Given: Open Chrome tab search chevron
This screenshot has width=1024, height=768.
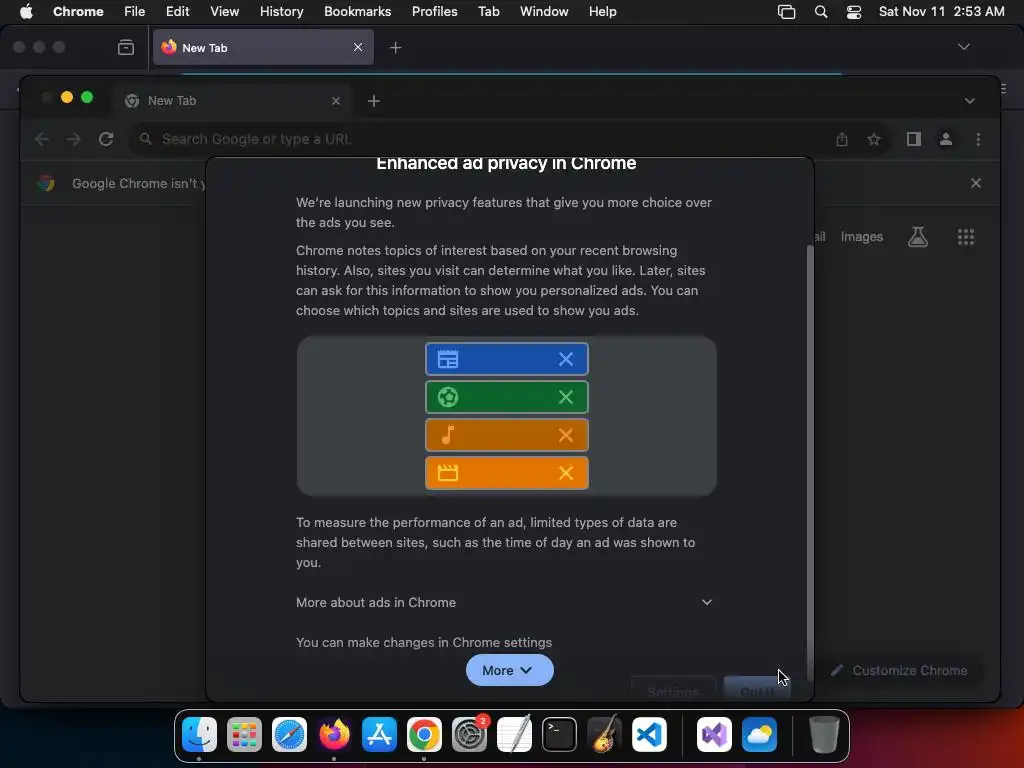Looking at the screenshot, I should click(970, 101).
